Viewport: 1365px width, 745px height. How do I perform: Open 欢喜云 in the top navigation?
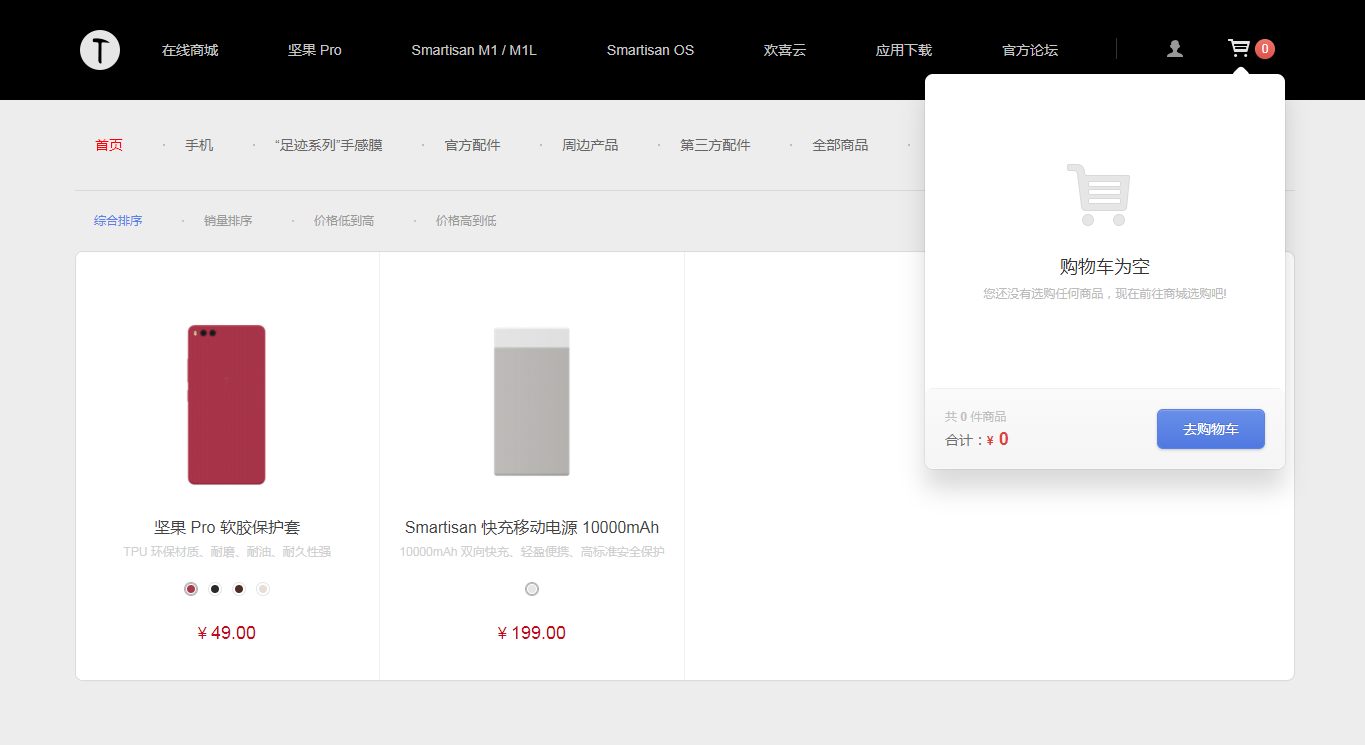point(785,50)
